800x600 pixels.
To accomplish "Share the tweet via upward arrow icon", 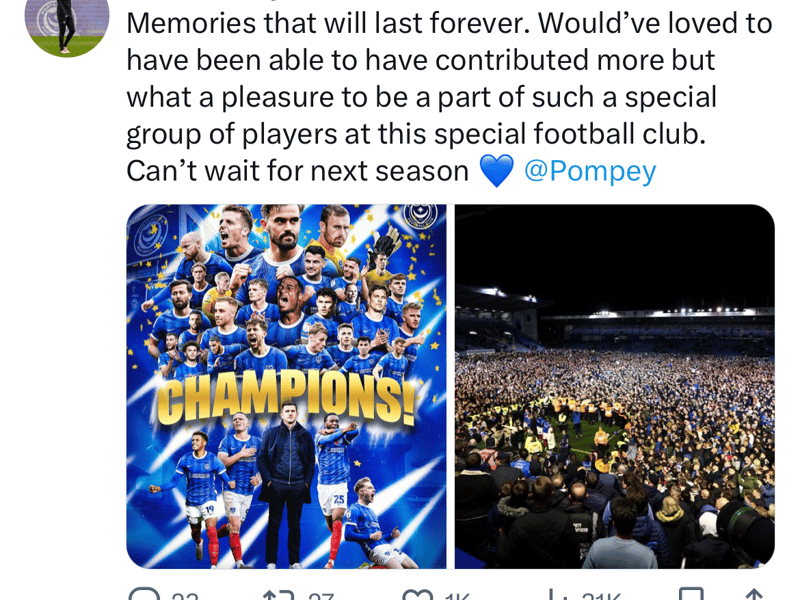I will pyautogui.click(x=754, y=595).
